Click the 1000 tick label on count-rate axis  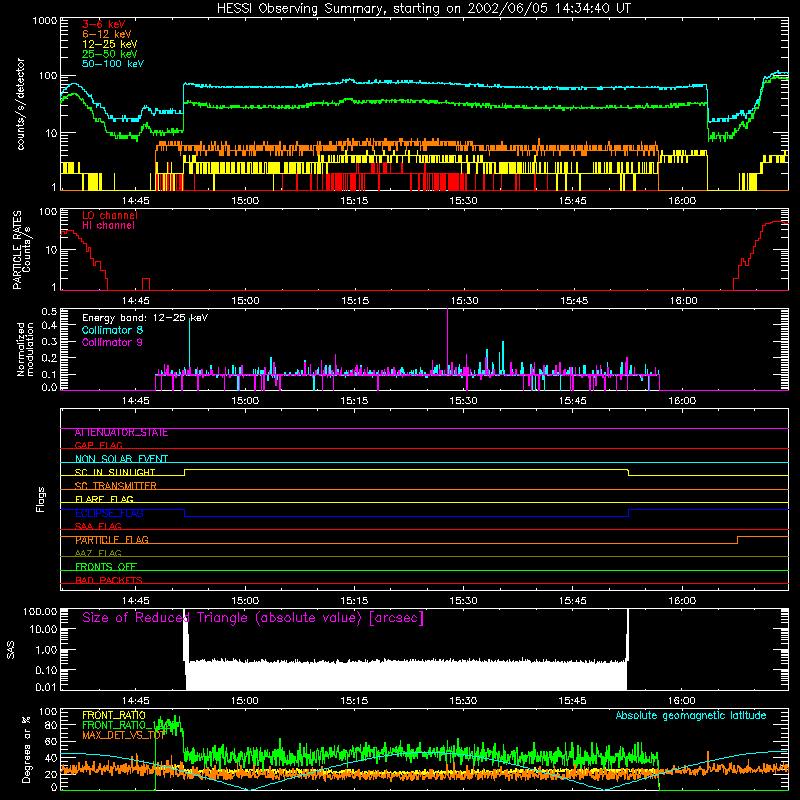pyautogui.click(x=45, y=21)
